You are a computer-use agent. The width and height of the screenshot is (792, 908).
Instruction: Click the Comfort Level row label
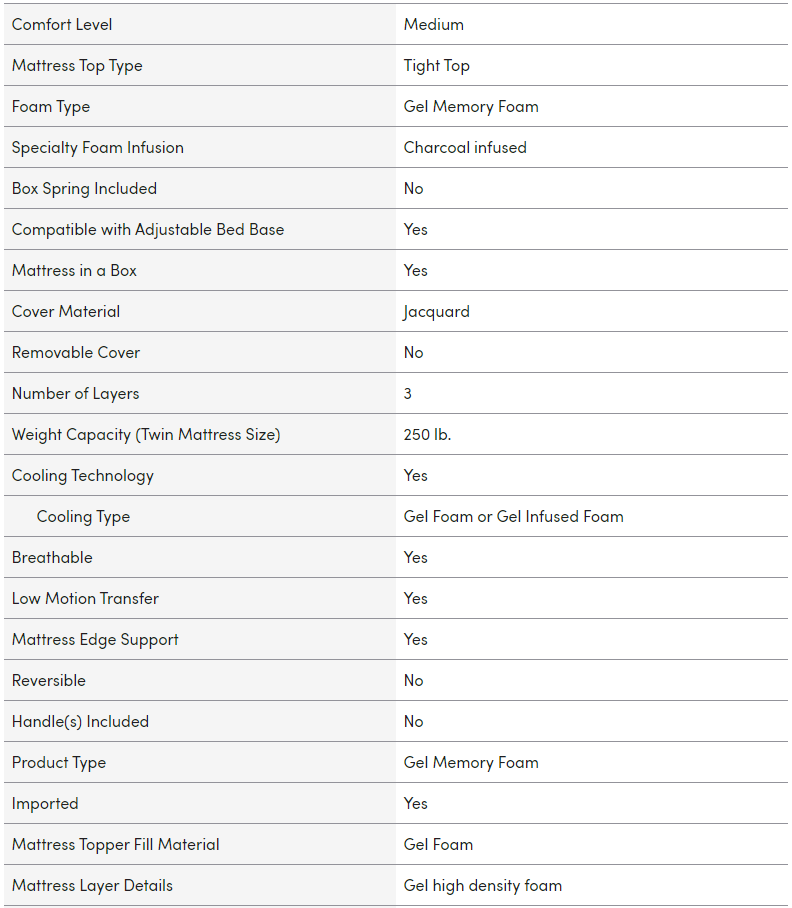click(62, 24)
